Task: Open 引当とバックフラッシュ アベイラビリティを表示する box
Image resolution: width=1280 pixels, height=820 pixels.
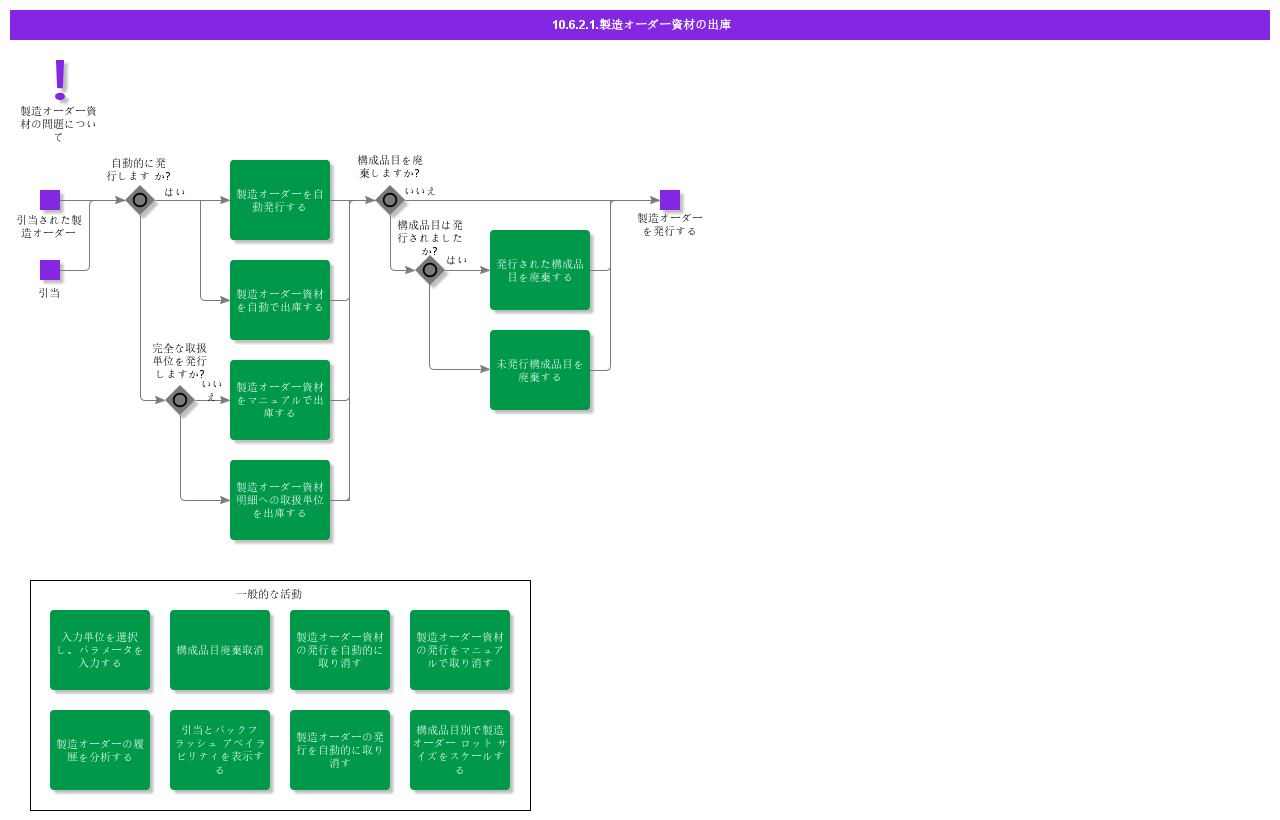Action: 220,750
